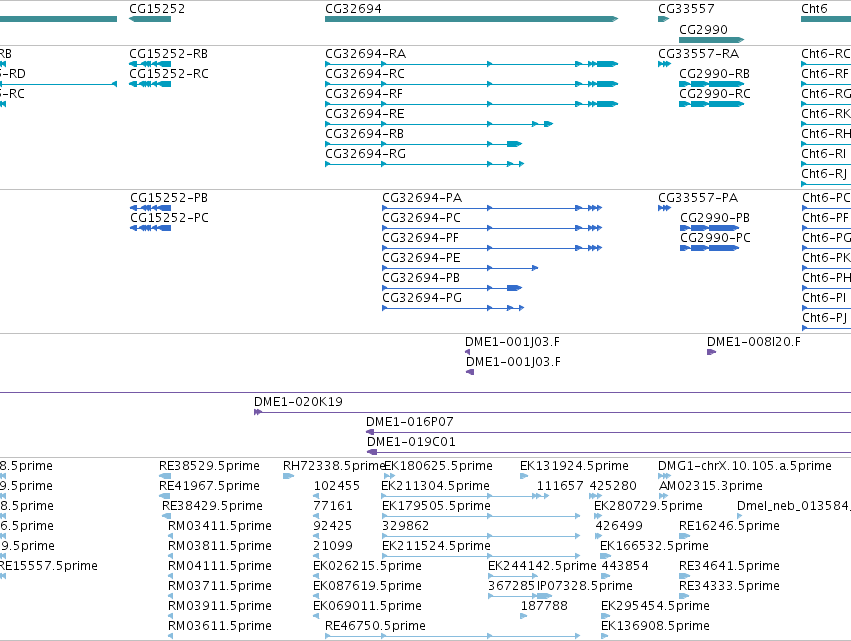This screenshot has width=851, height=641.
Task: Select protein CG32694-PB
Action: tap(421, 278)
